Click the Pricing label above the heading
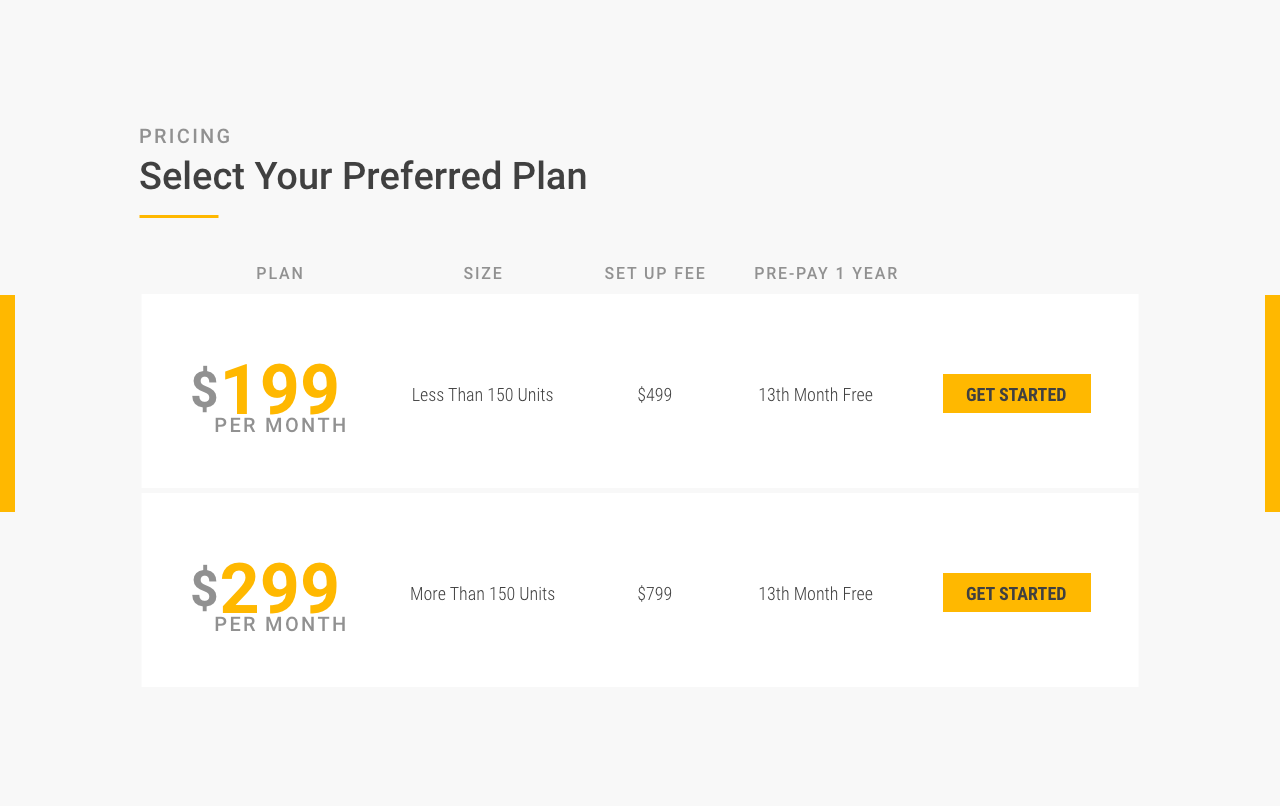 [x=185, y=137]
